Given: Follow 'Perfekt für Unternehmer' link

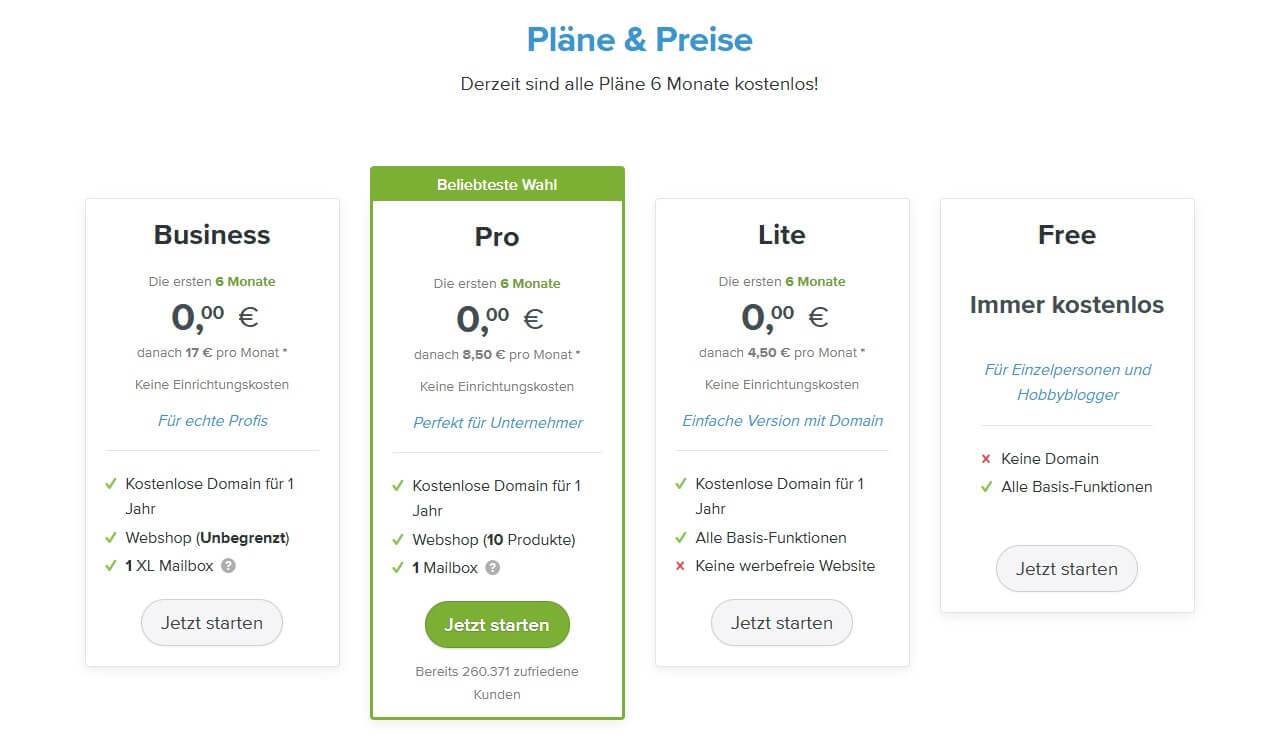Looking at the screenshot, I should pos(497,423).
